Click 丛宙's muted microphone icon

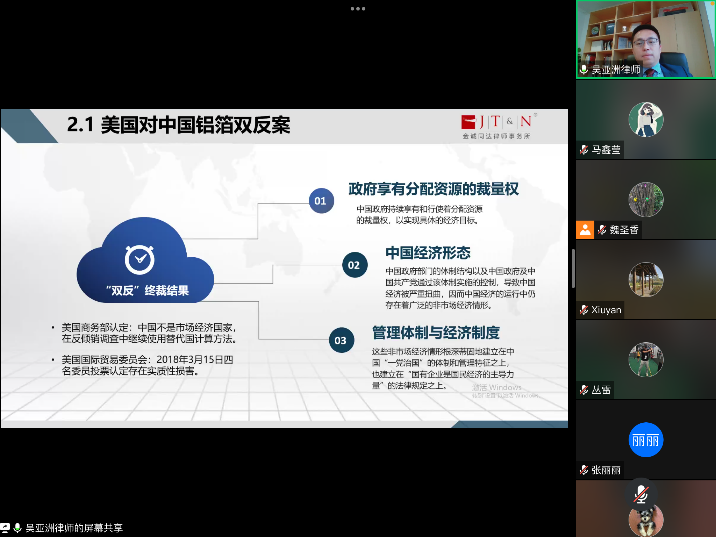pos(584,390)
